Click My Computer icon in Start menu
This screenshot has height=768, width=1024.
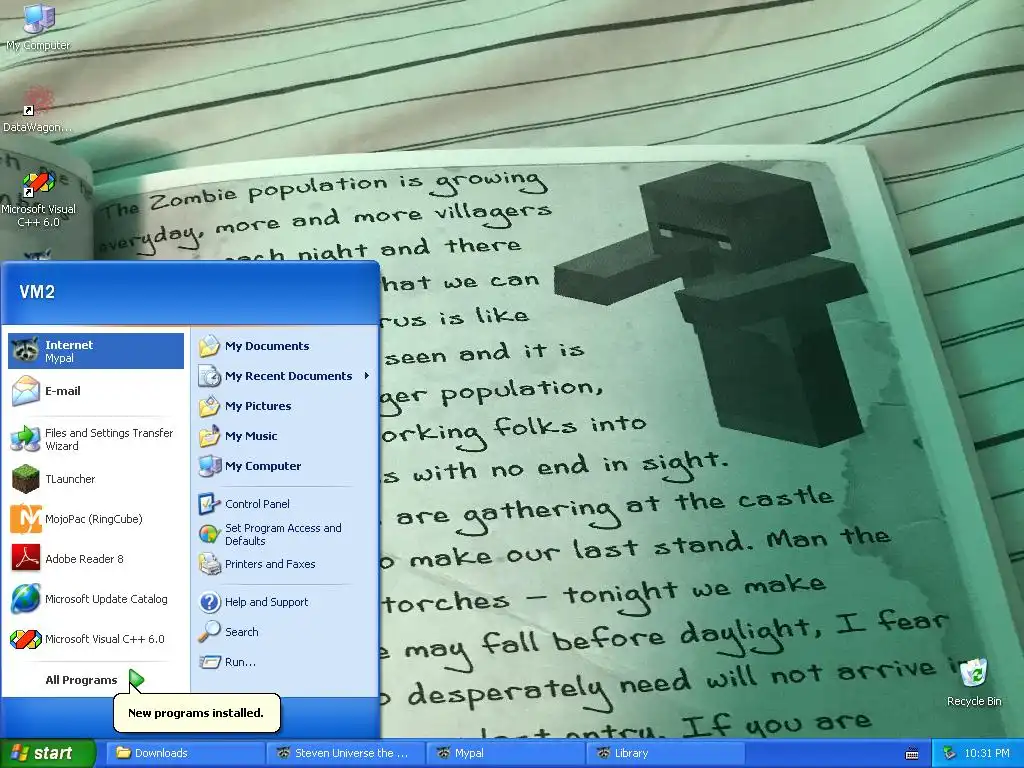[x=210, y=466]
